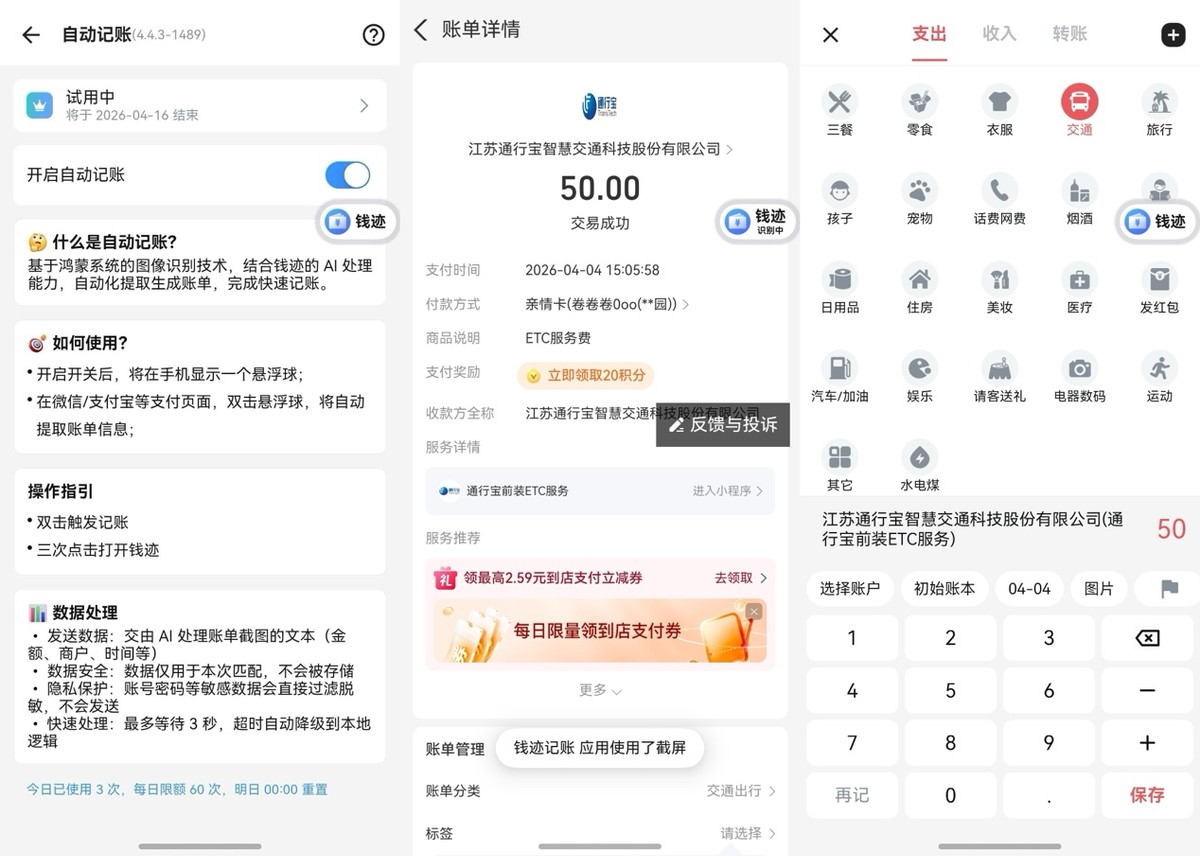The image size is (1200, 856).
Task: Tap keypad decimal point key
Action: tap(1049, 795)
